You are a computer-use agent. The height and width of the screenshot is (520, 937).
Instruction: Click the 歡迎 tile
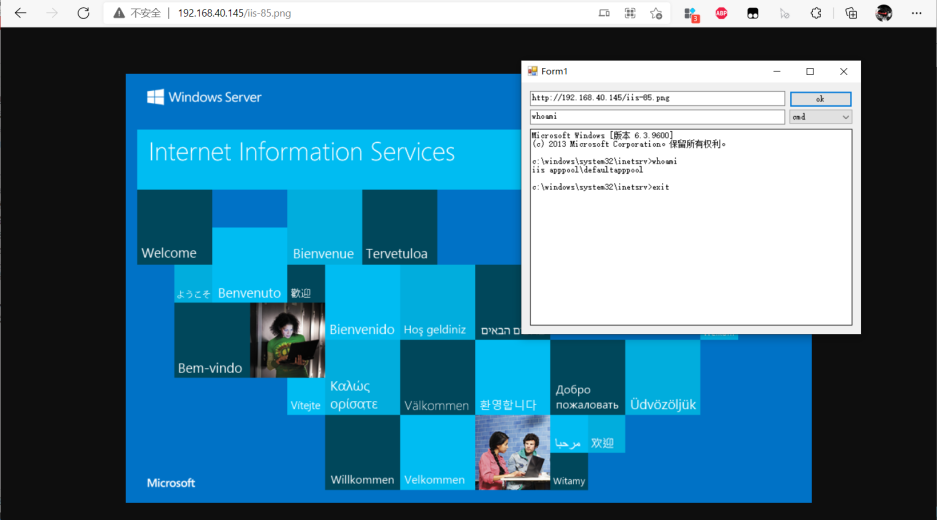[306, 284]
